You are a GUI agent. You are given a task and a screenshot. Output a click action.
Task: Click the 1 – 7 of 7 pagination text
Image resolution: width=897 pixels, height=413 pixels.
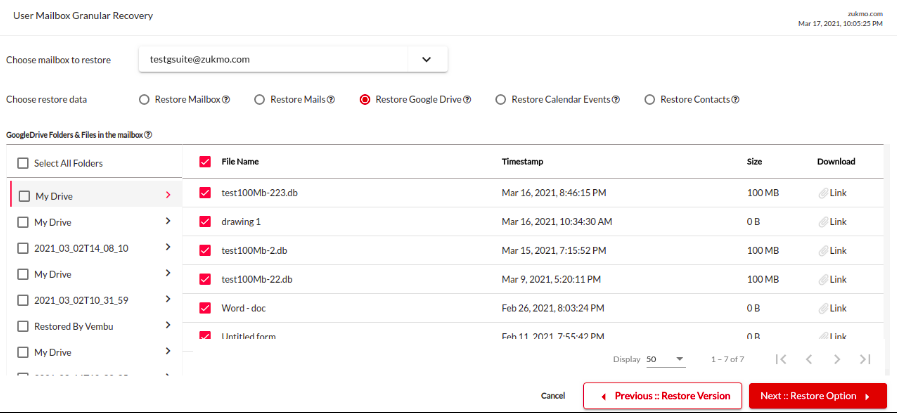point(728,360)
